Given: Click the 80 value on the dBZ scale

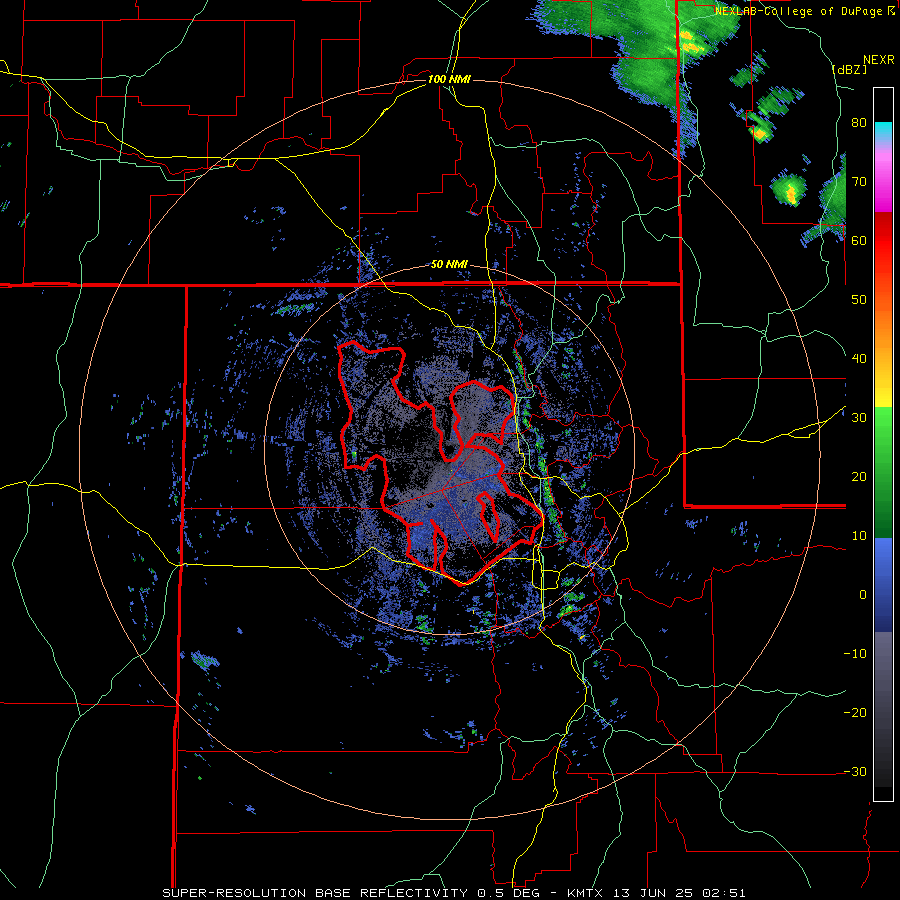Looking at the screenshot, I should tap(859, 123).
